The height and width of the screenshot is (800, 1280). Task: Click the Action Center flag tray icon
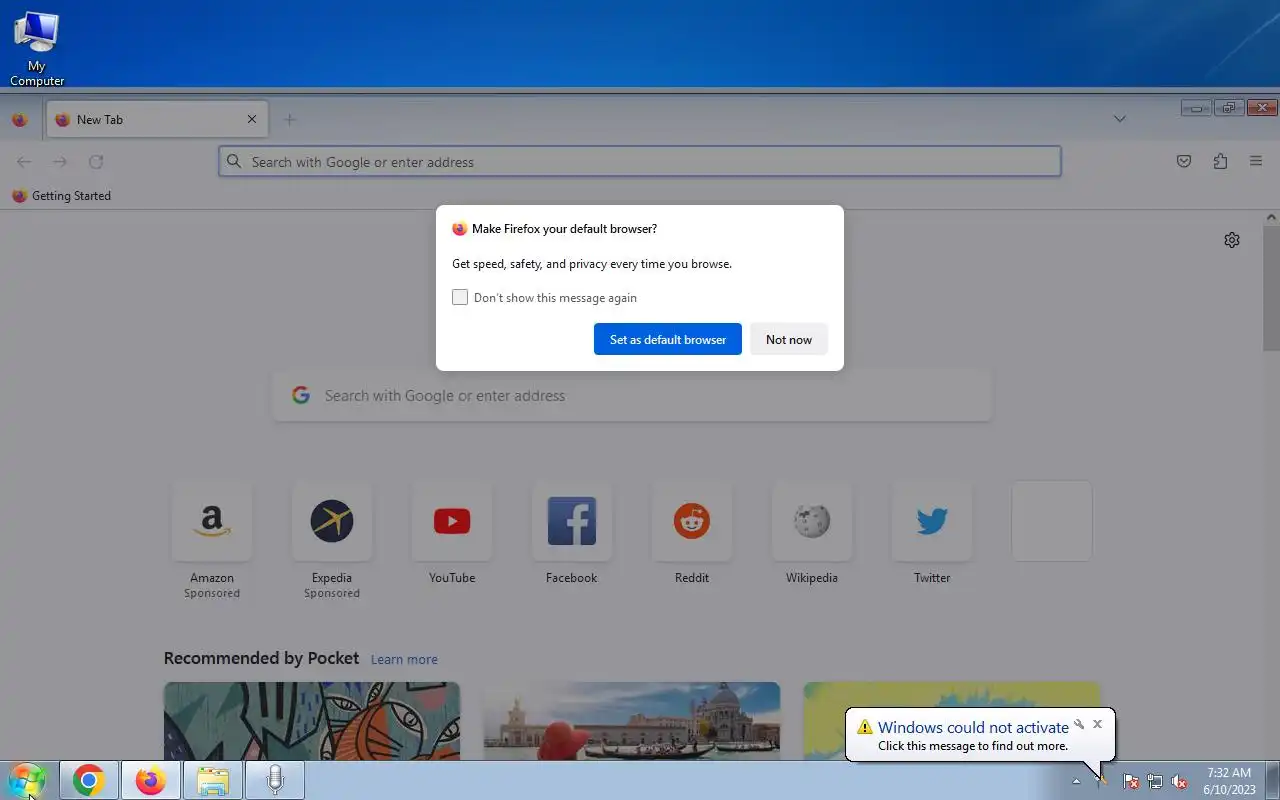[1130, 781]
